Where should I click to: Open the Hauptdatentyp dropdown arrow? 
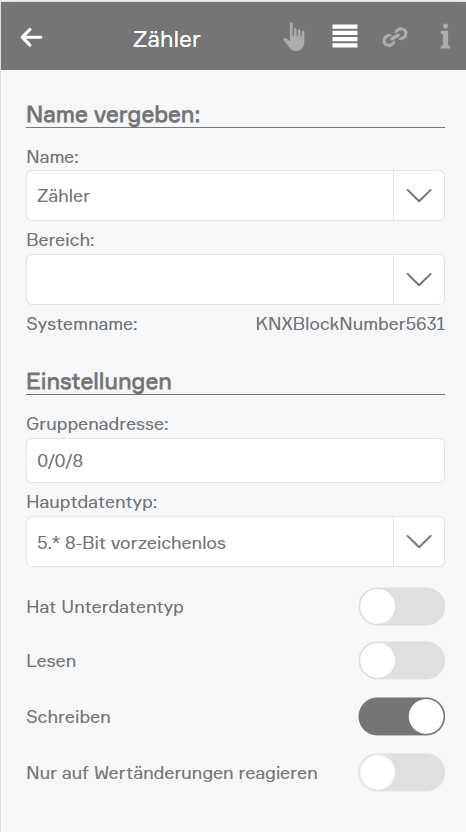pyautogui.click(x=419, y=541)
